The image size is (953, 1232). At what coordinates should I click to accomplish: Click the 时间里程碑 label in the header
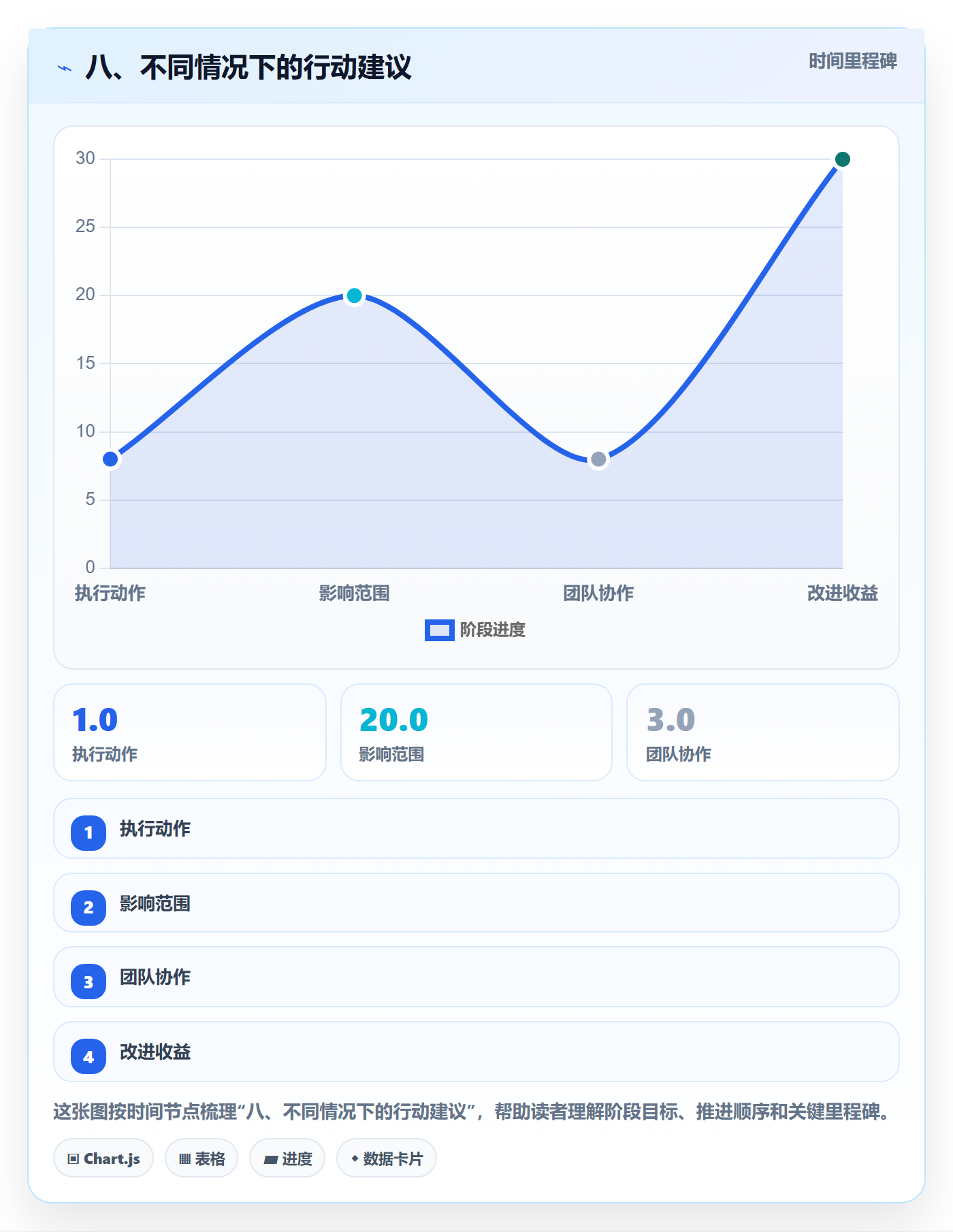tap(852, 61)
